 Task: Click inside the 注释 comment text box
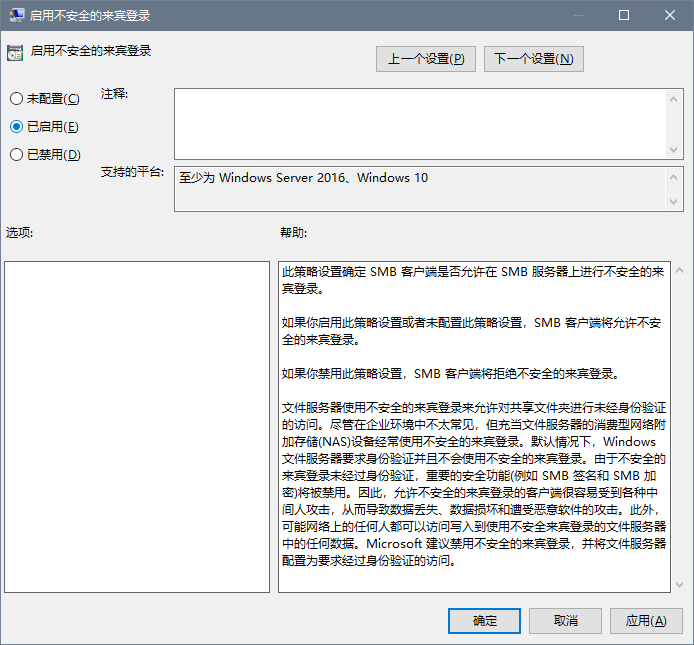[420, 123]
